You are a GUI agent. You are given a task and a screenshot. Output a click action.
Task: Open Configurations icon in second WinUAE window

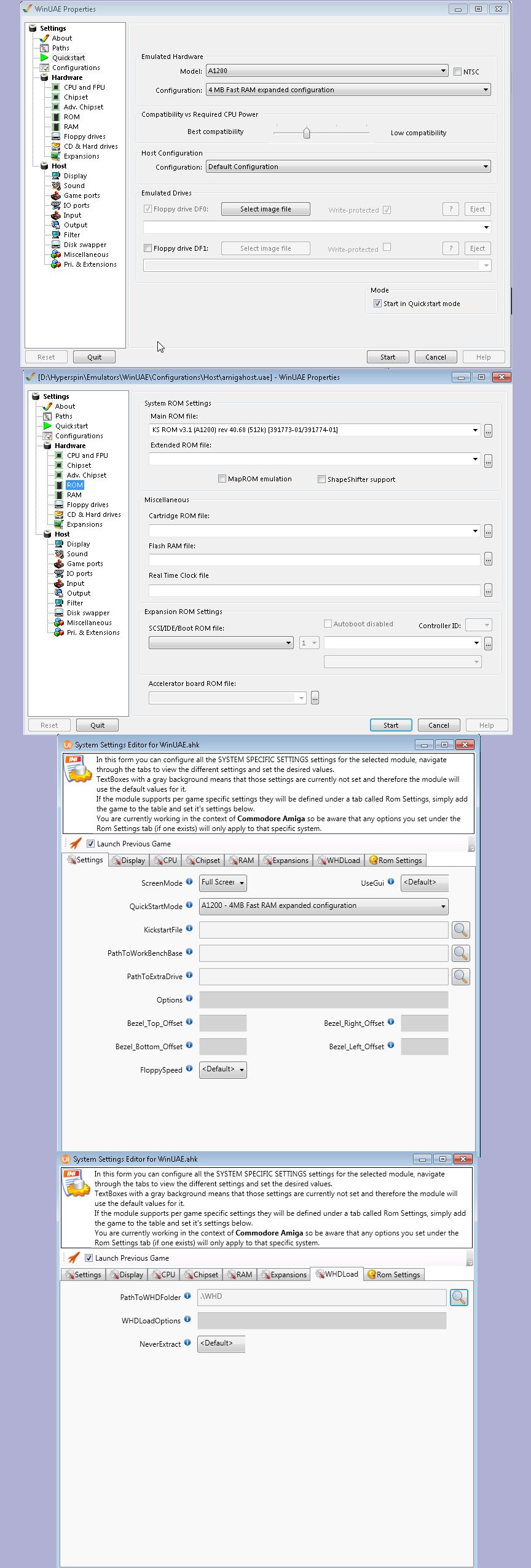pos(47,436)
